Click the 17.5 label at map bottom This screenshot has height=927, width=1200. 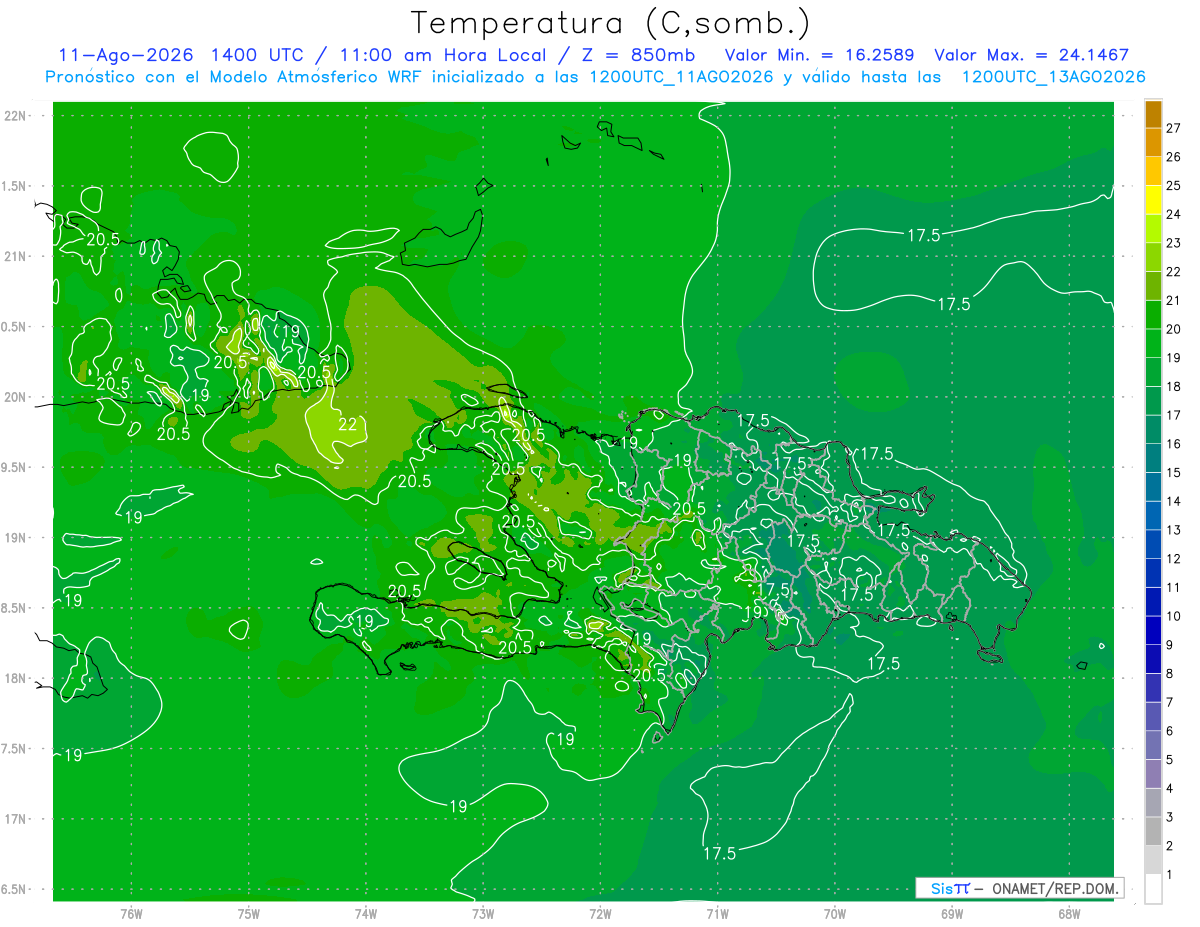tap(719, 853)
